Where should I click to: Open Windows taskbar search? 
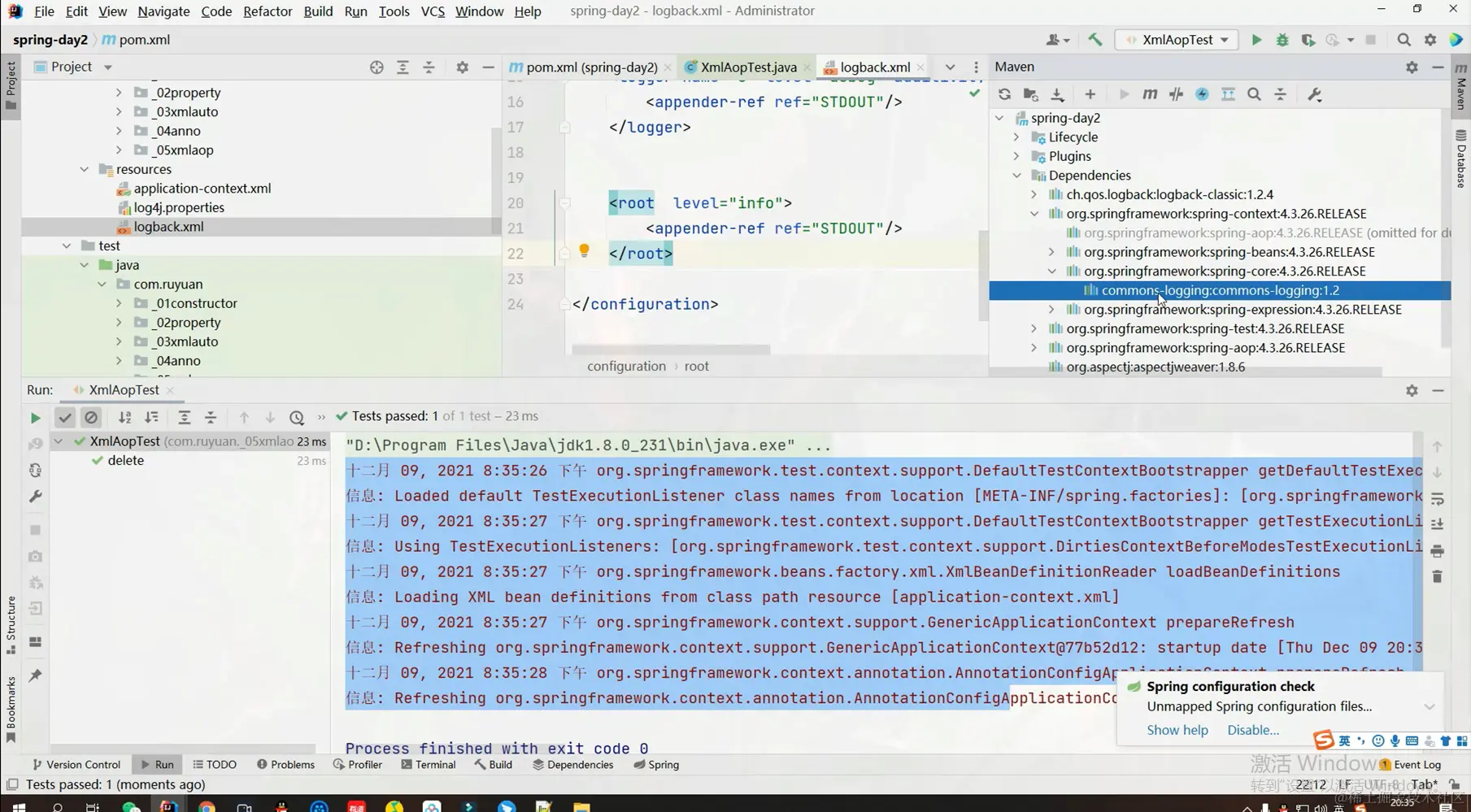coord(58,806)
